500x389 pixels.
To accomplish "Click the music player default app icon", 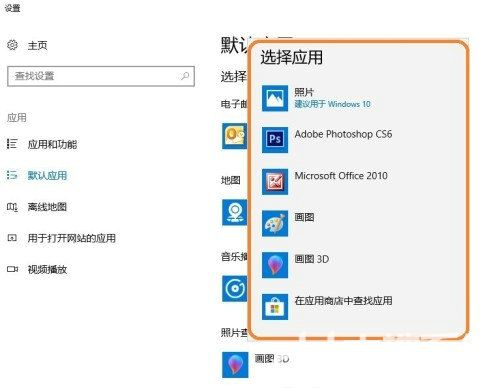I will [235, 288].
